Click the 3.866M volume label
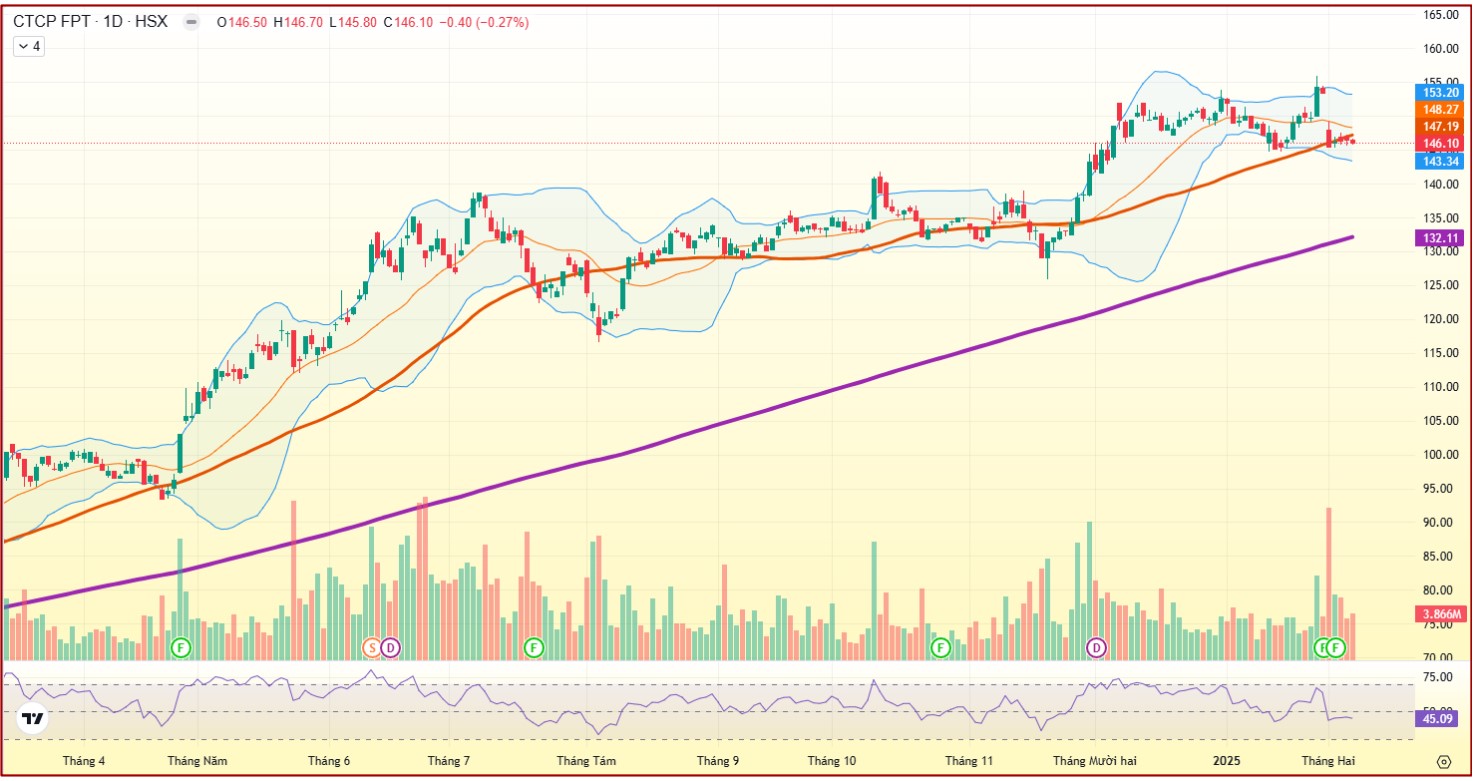Viewport: 1477px width, 781px height. click(1442, 614)
